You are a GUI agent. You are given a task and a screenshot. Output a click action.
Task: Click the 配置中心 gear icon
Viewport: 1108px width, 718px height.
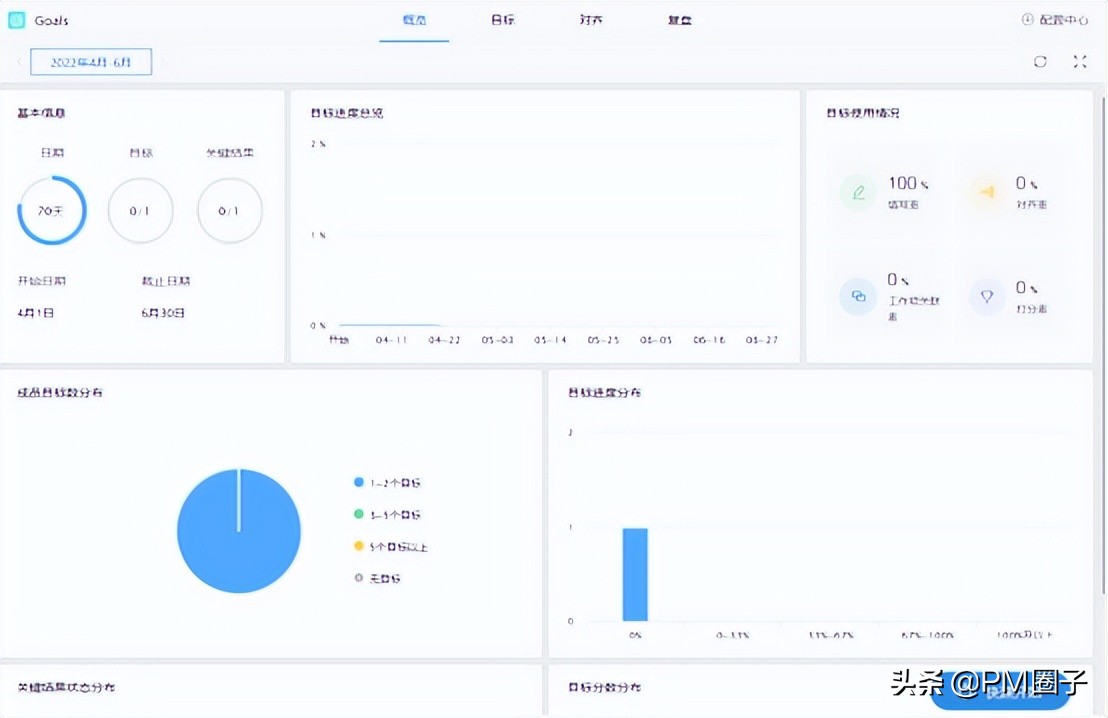click(x=1029, y=20)
